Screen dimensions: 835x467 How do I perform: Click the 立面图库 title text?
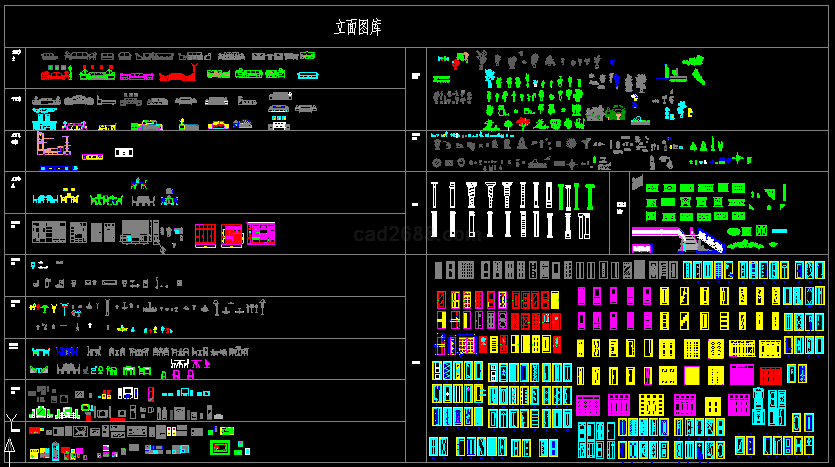[x=364, y=27]
